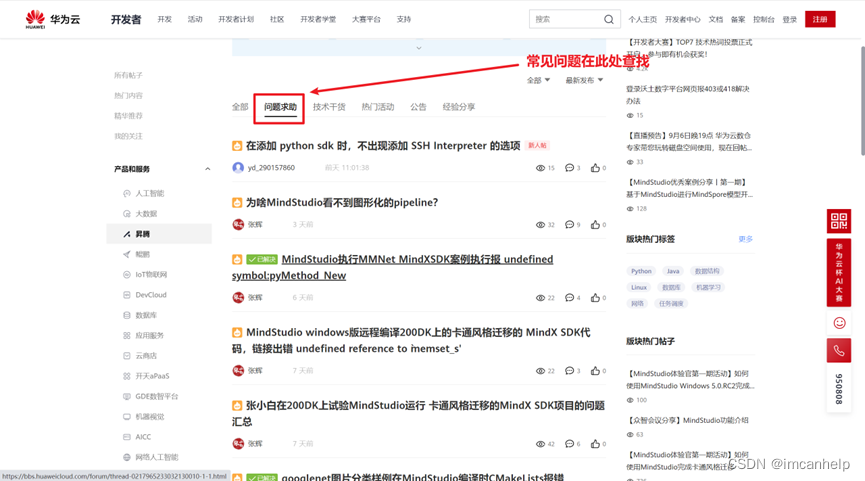Screen dimensions: 865x481
Task: Click the search input field
Action: (567, 19)
